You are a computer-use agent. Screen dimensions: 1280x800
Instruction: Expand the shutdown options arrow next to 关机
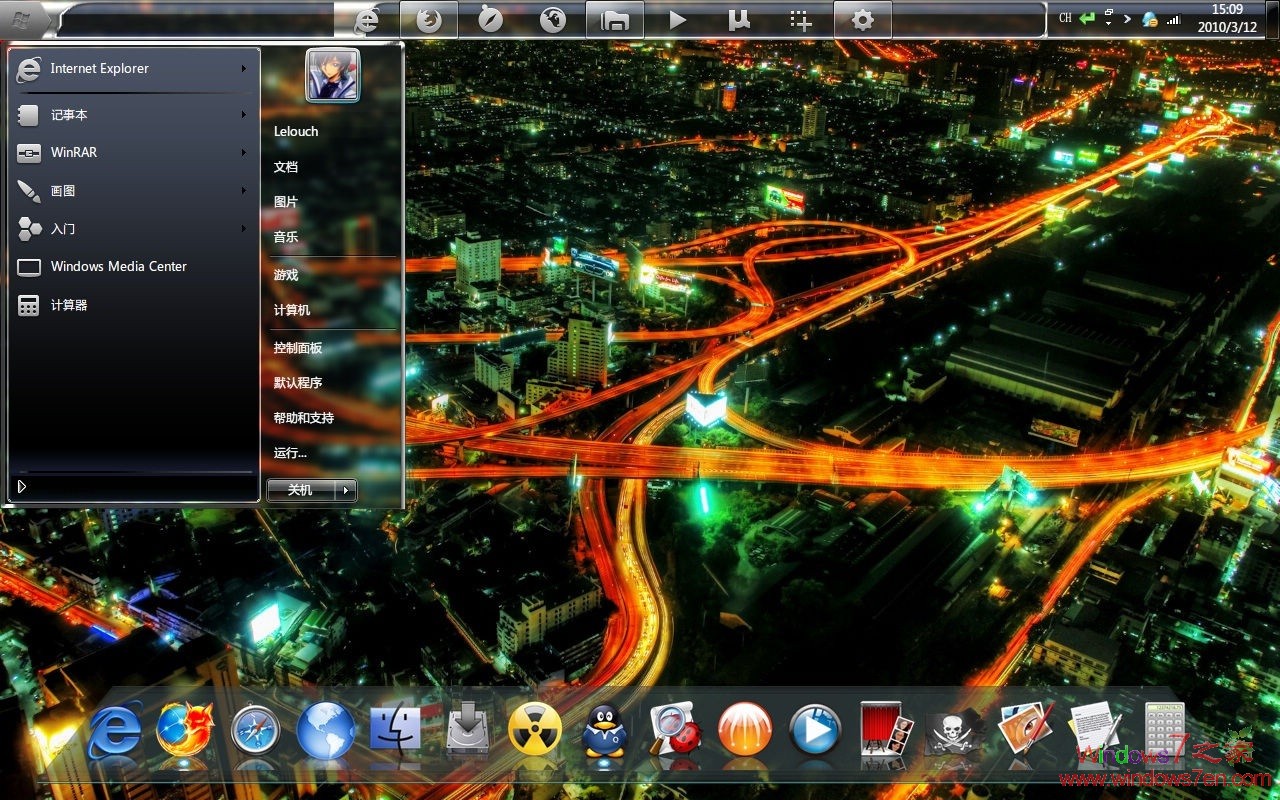pyautogui.click(x=345, y=491)
